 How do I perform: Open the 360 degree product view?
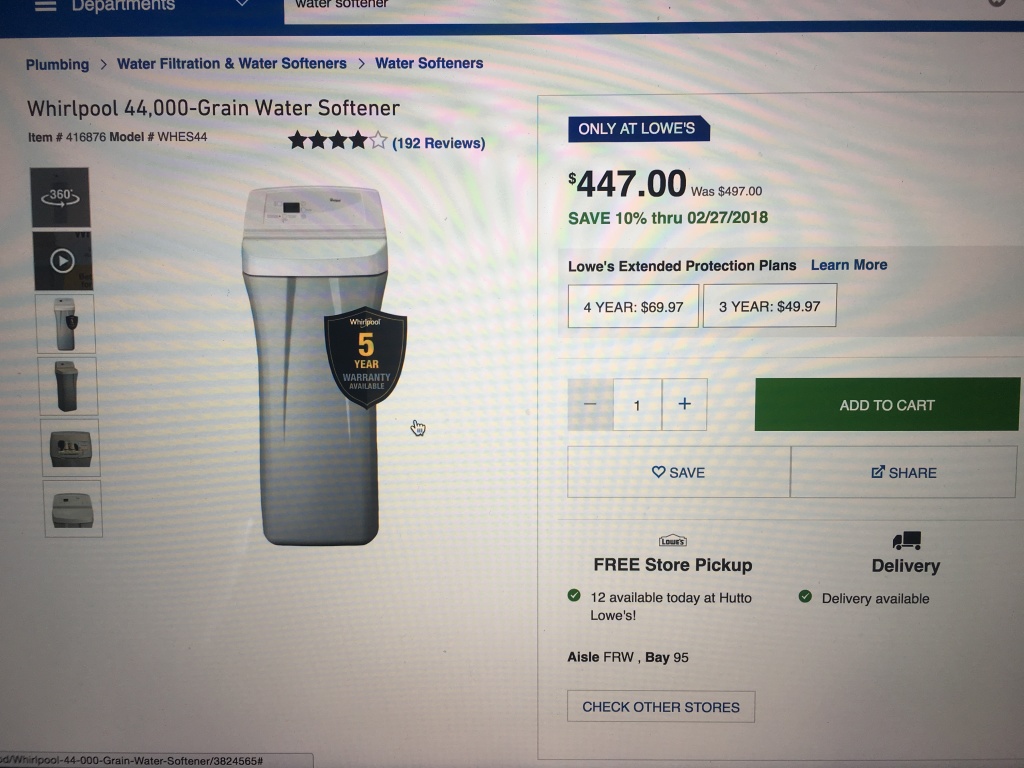(60, 197)
